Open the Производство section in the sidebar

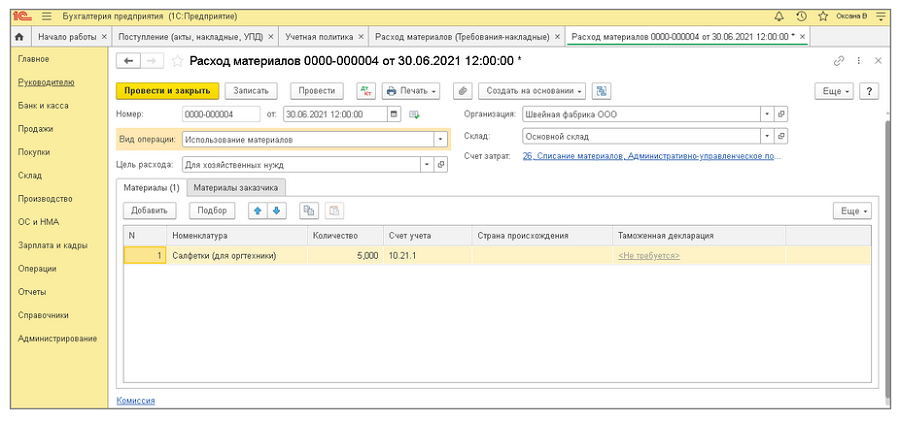pos(46,198)
